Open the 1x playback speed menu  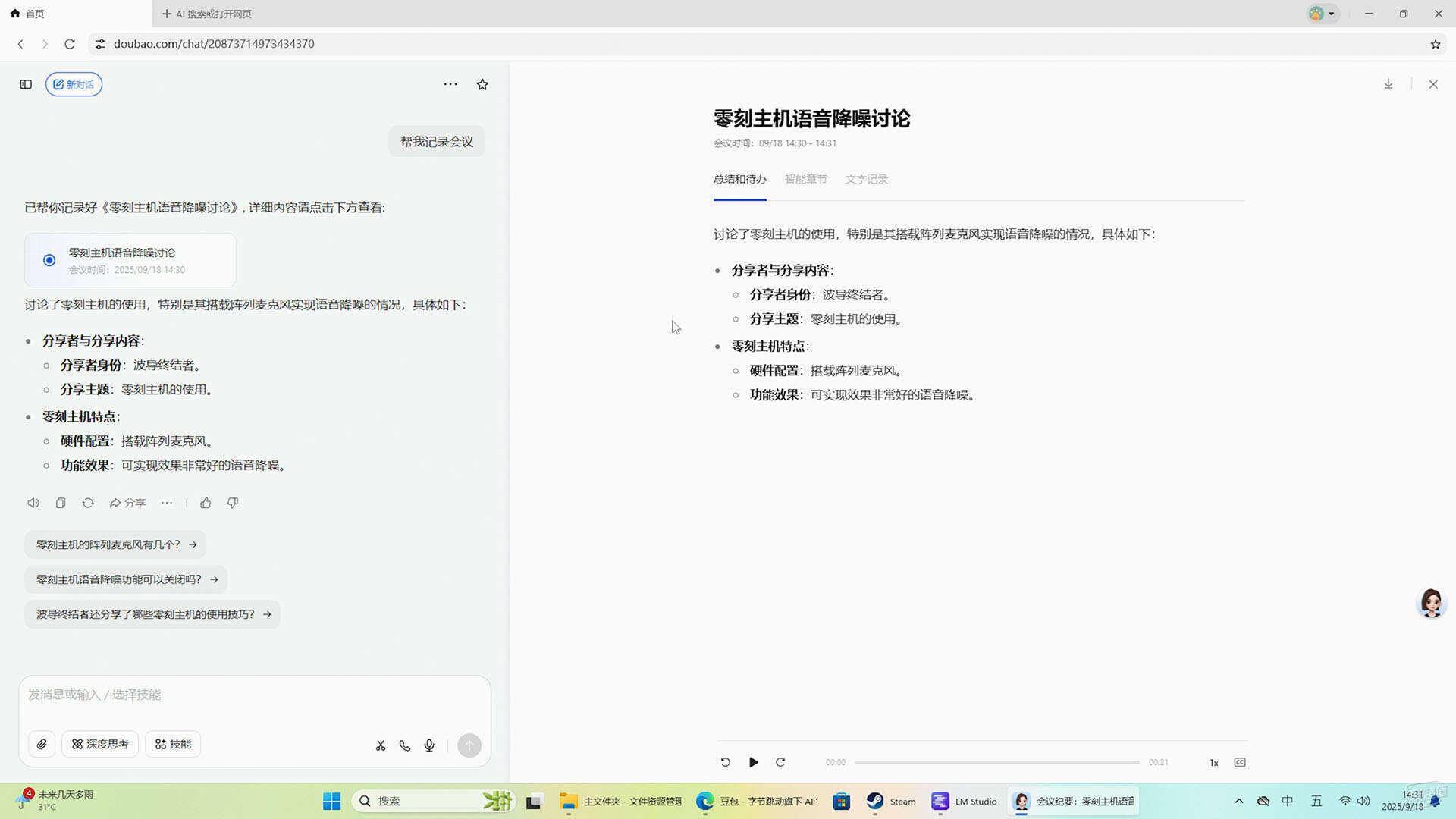pyautogui.click(x=1213, y=763)
